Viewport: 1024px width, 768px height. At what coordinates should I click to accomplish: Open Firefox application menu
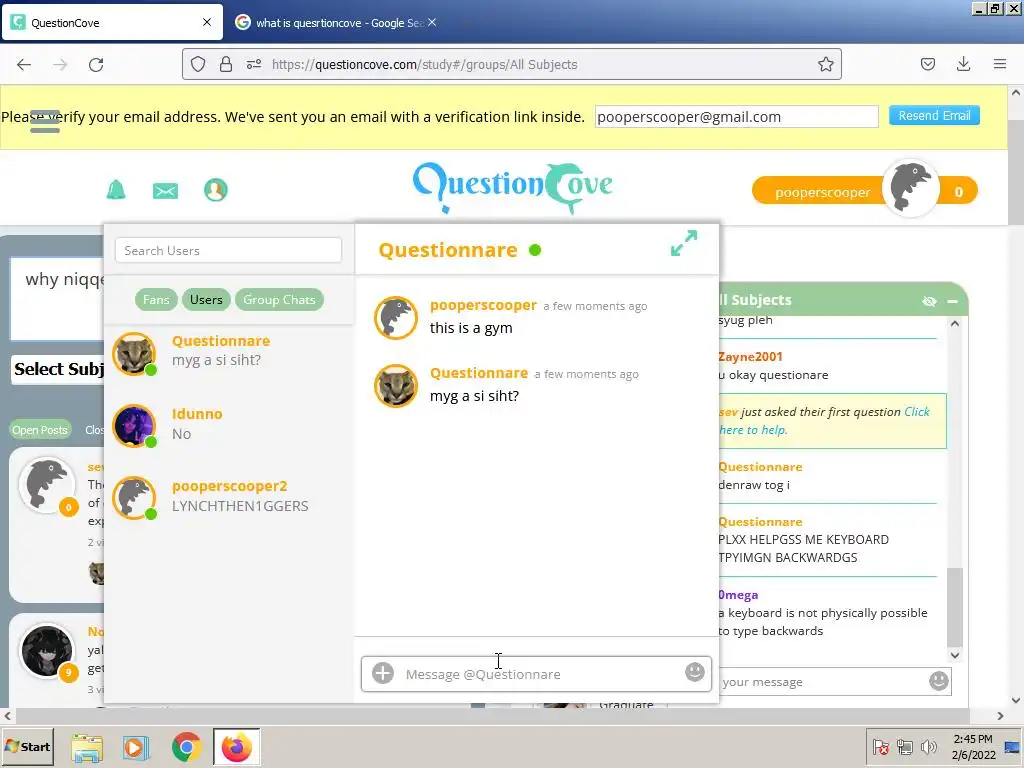[x=1000, y=64]
